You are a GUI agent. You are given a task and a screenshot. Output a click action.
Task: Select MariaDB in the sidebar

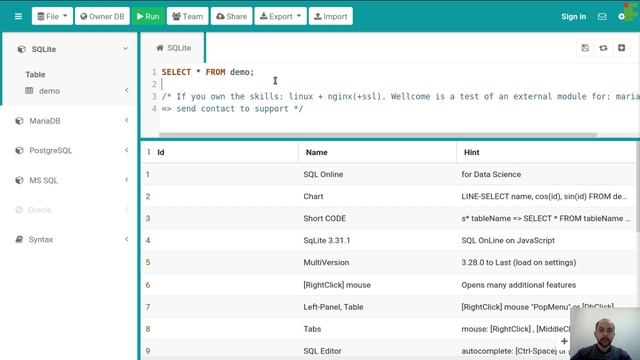click(x=45, y=121)
